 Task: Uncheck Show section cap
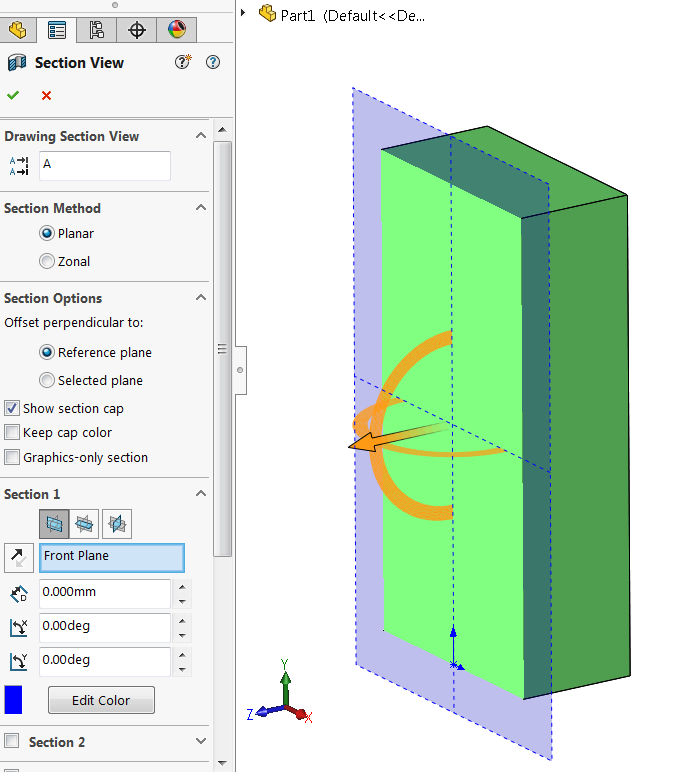point(12,408)
